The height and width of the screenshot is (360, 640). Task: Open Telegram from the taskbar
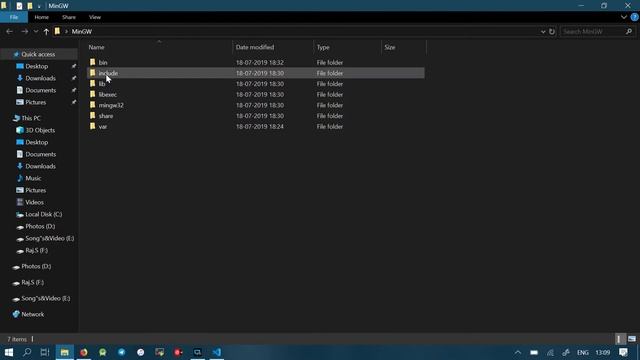click(x=122, y=352)
